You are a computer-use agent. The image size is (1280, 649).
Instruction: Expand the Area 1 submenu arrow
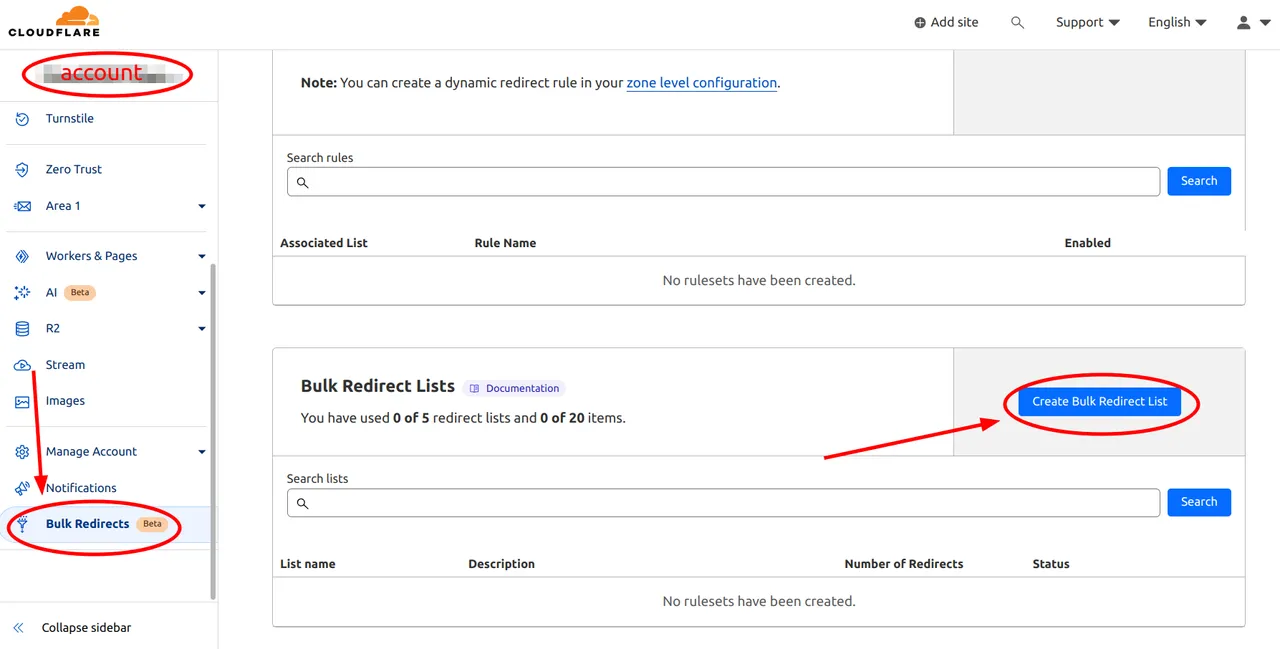(x=201, y=206)
